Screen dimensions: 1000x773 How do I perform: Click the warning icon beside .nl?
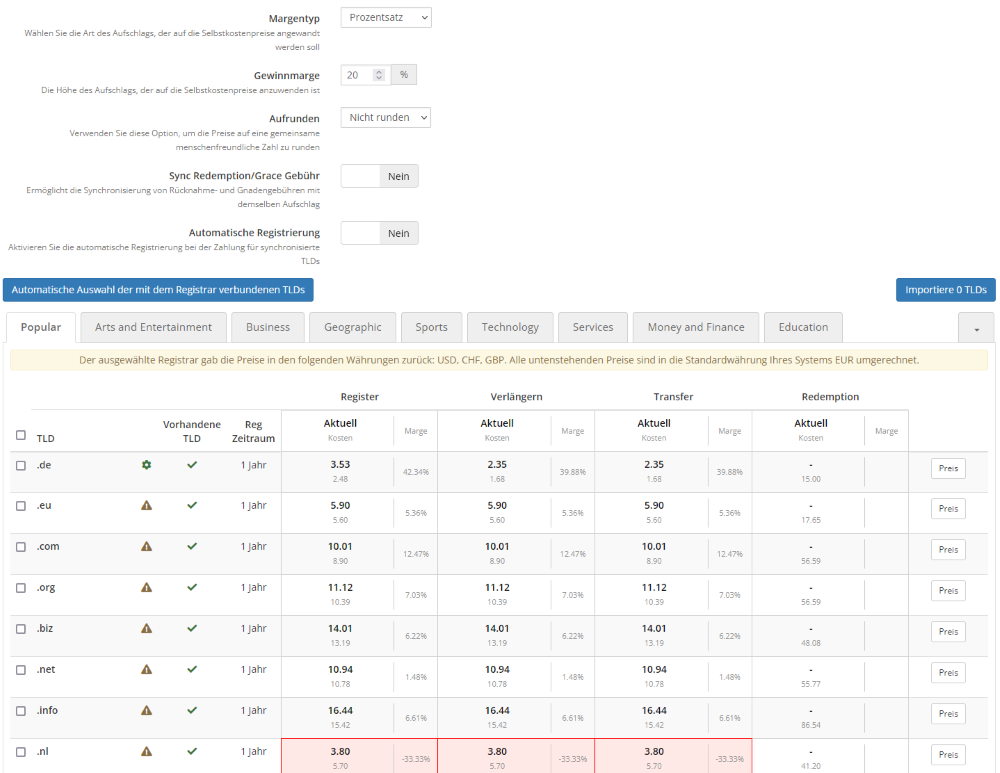pos(146,751)
